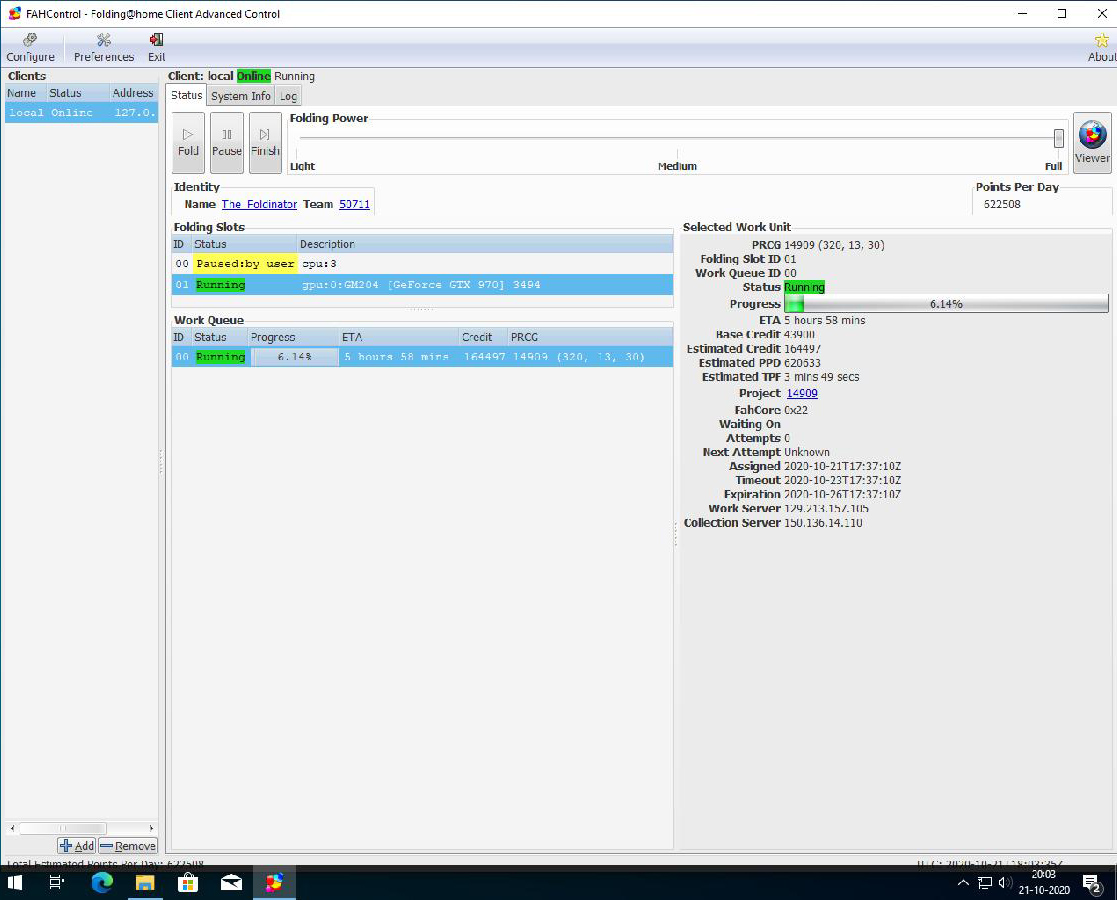Open the volume tray icon
Screen dimensions: 1117x900
point(1005,883)
